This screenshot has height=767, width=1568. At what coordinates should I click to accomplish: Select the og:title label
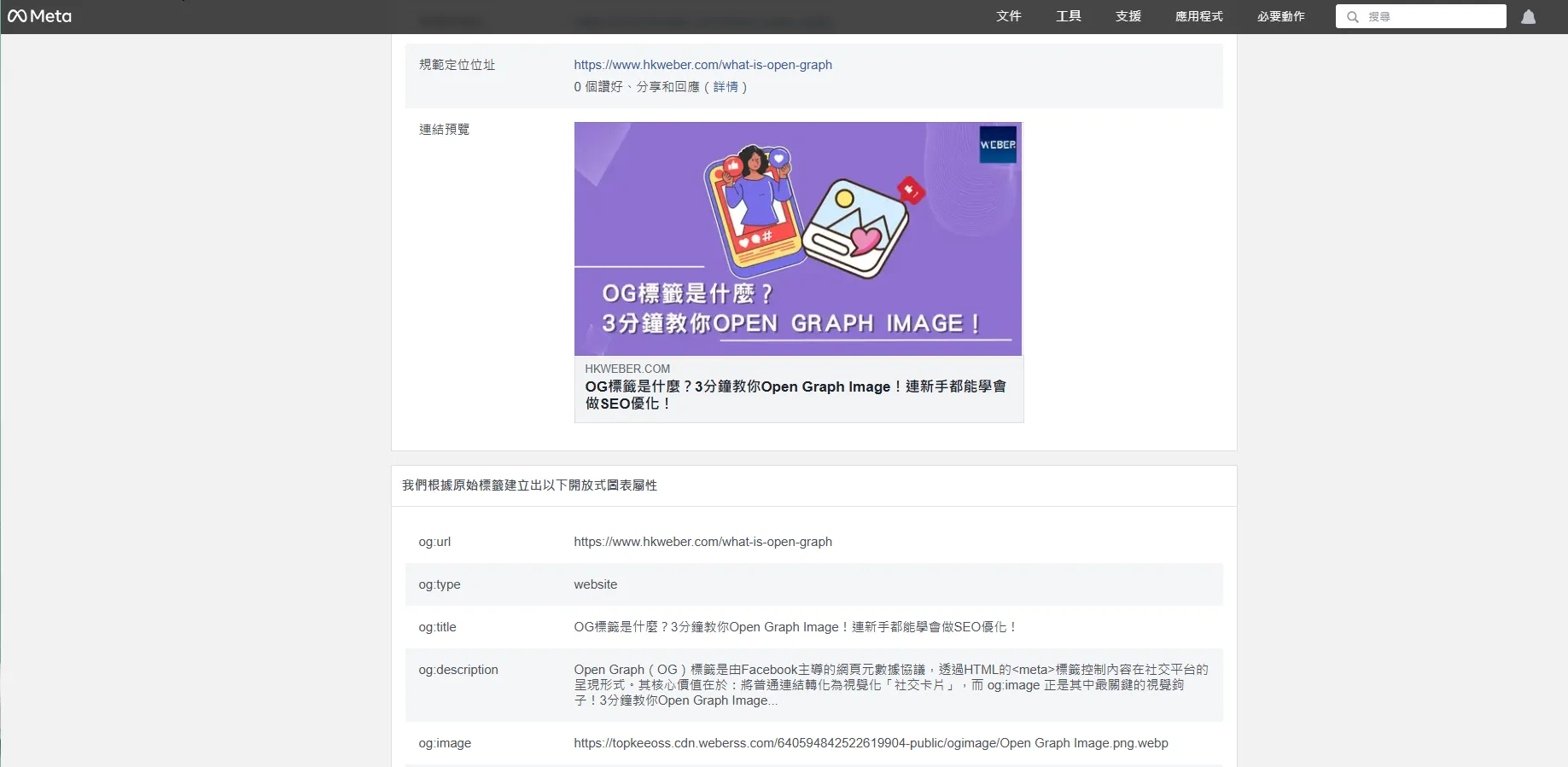pyautogui.click(x=437, y=627)
